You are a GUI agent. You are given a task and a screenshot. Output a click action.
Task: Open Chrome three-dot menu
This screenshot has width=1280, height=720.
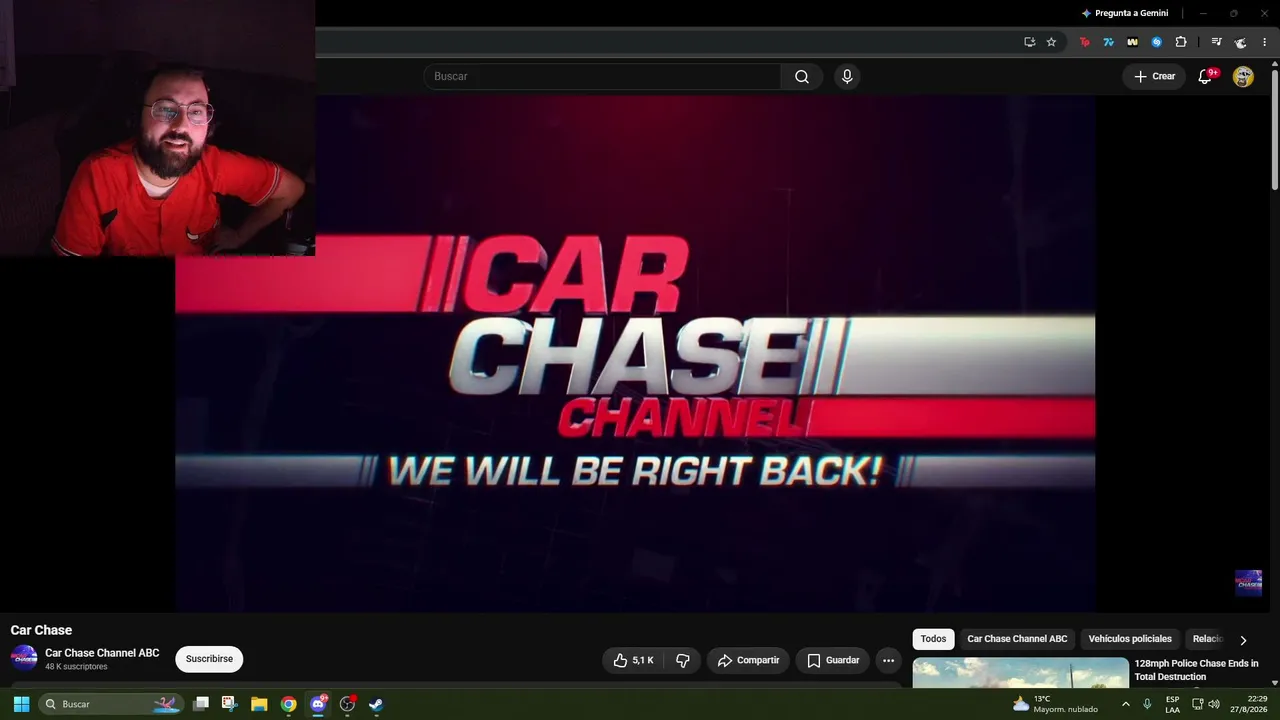pos(1265,42)
